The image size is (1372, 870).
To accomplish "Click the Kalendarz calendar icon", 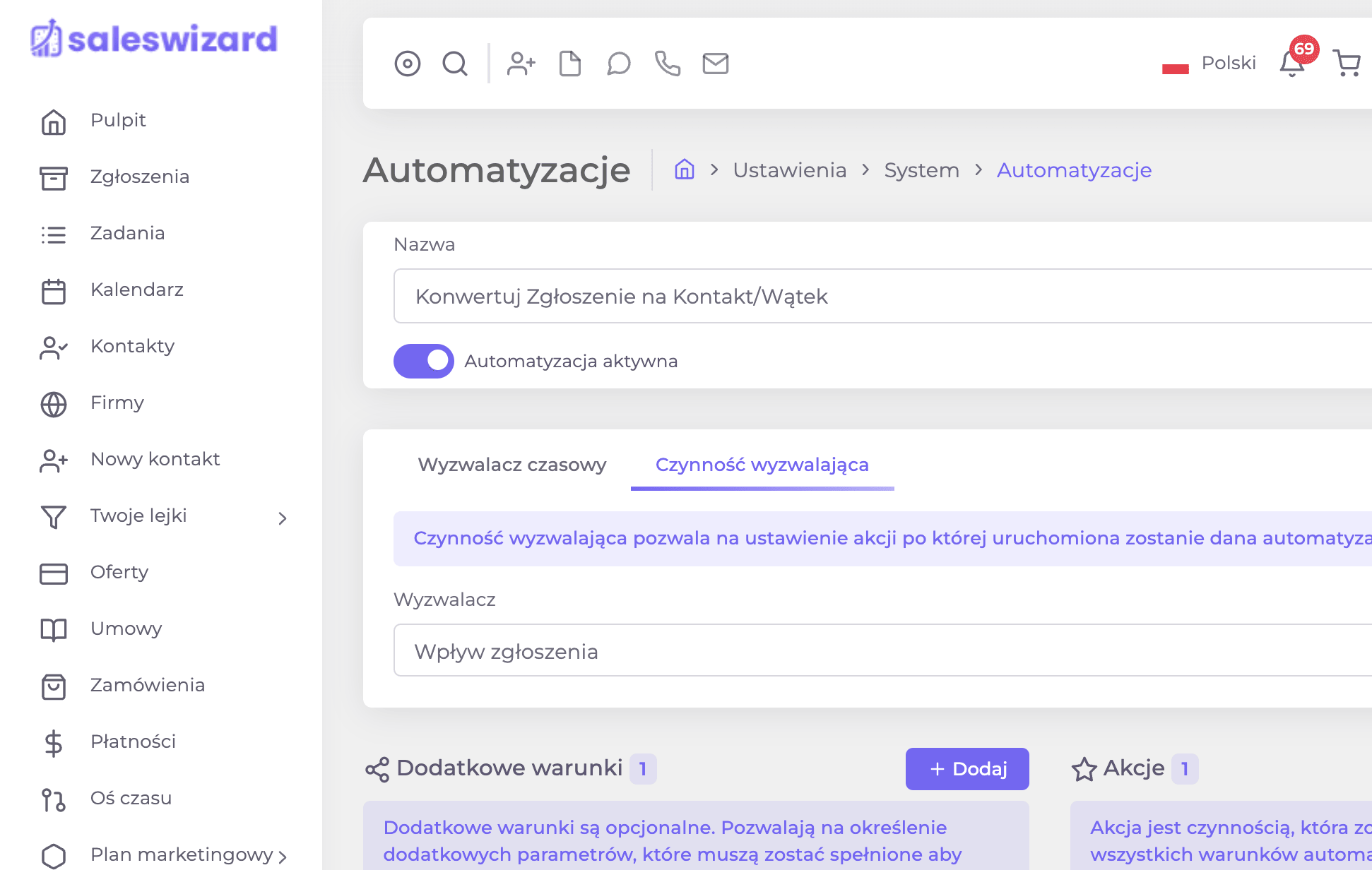I will [54, 291].
